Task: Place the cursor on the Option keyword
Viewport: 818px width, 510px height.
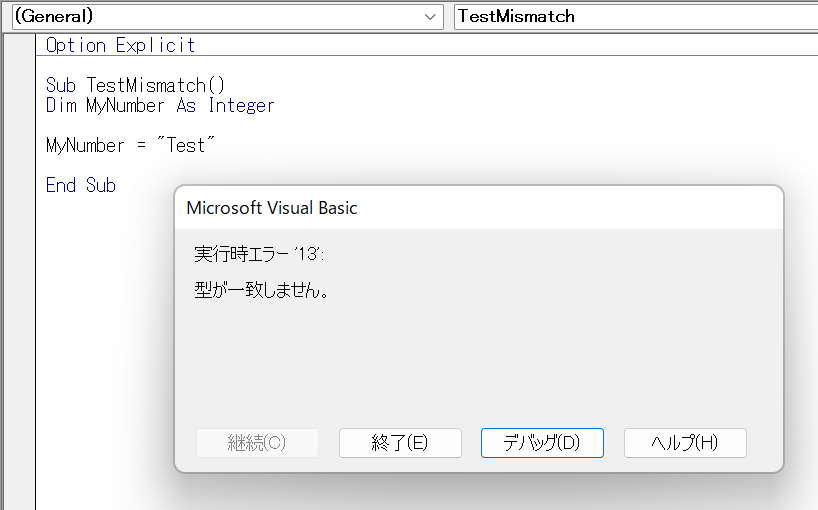Action: click(75, 45)
